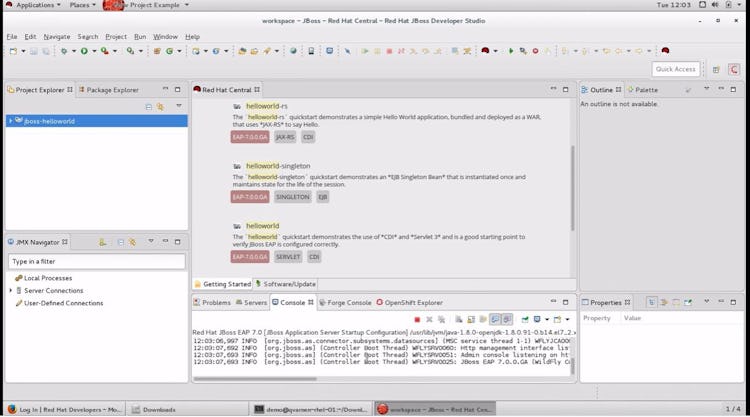Expand the jboss-helloworld project tree node
This screenshot has height=417, width=750.
pos(11,121)
